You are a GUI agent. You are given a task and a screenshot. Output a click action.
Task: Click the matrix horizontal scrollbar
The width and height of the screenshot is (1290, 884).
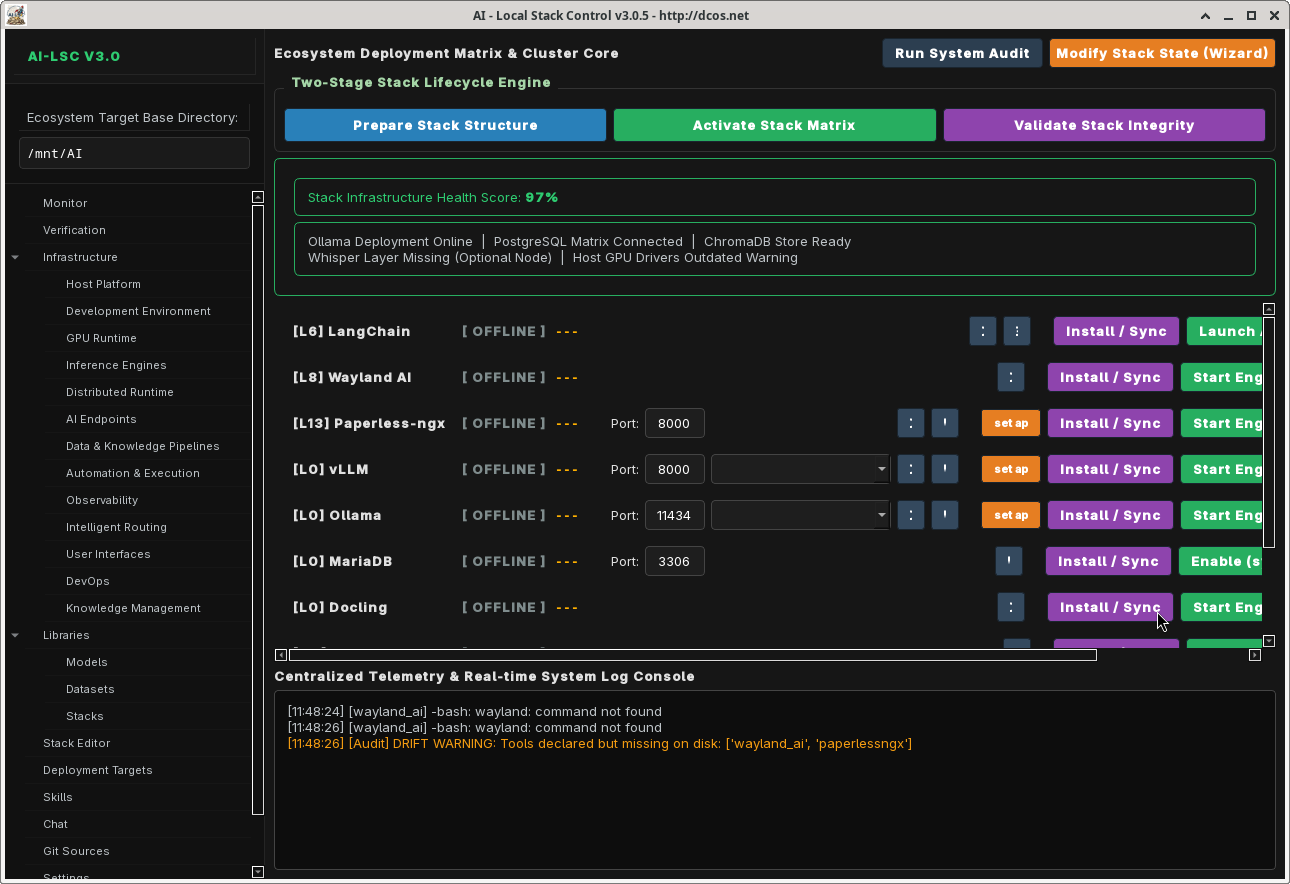coord(692,655)
